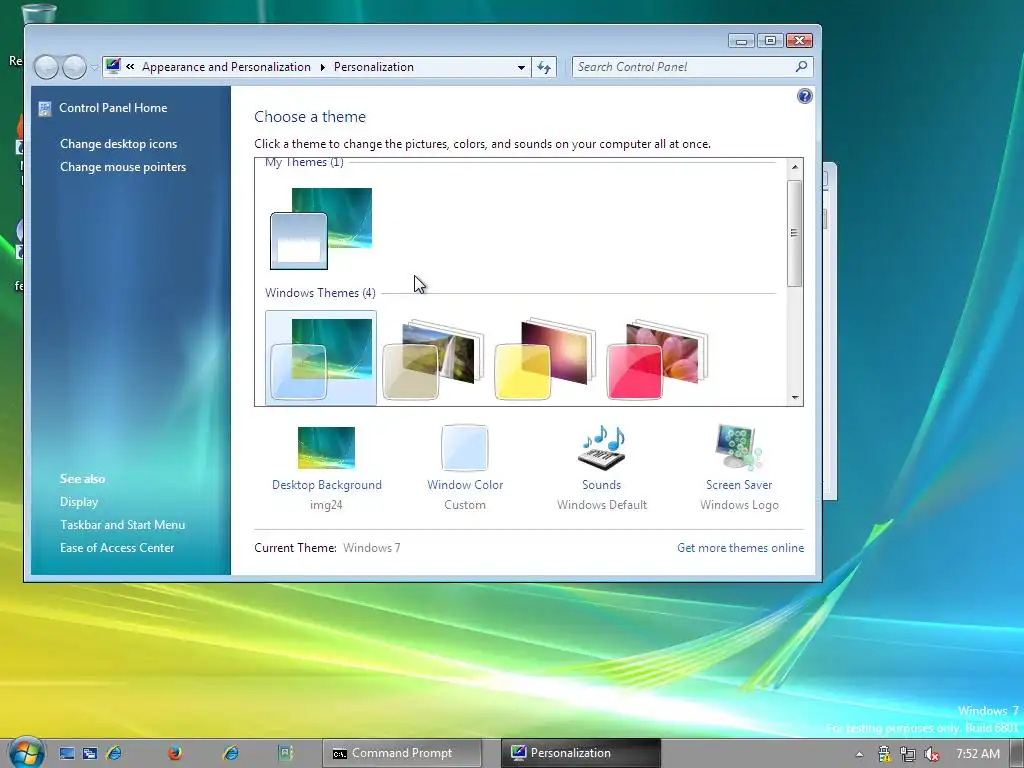Click the Window Color swatch icon
Viewport: 1024px width, 768px height.
click(x=464, y=447)
